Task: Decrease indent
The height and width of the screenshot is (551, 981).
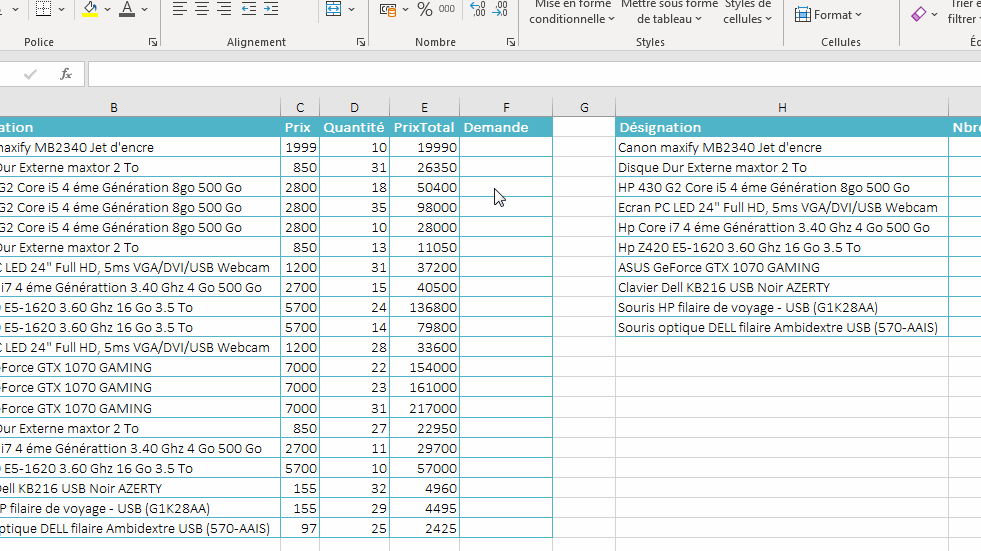Action: 248,9
